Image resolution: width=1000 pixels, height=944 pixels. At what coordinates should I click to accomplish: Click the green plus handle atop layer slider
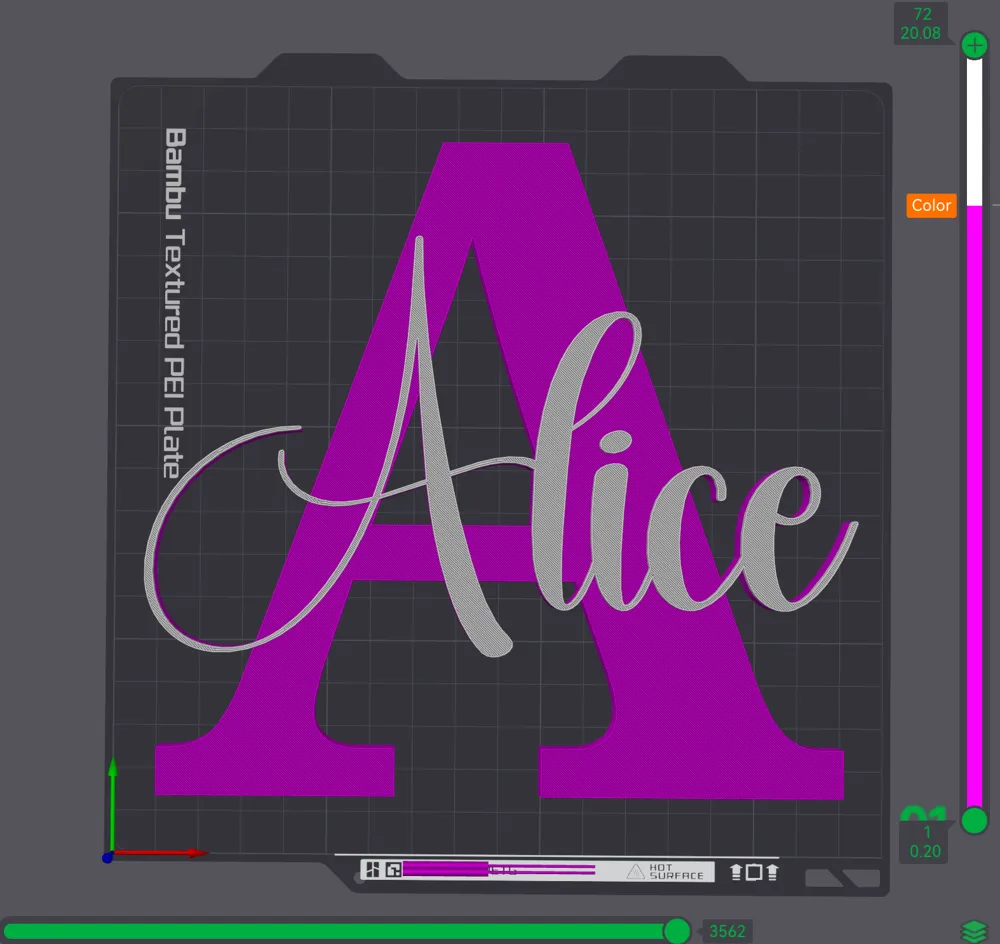click(974, 45)
